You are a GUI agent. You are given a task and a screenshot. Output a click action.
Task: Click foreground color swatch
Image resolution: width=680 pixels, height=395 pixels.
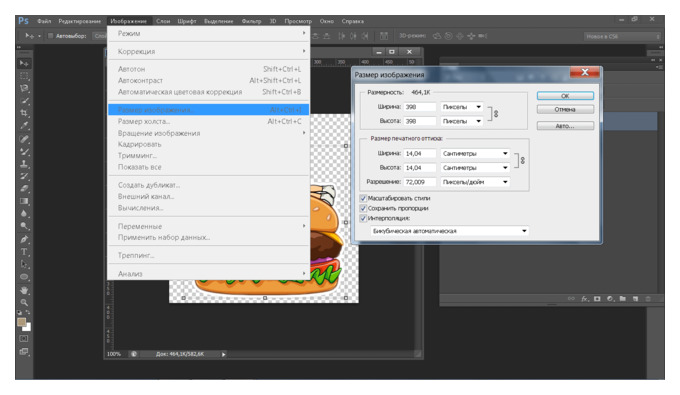[22, 322]
